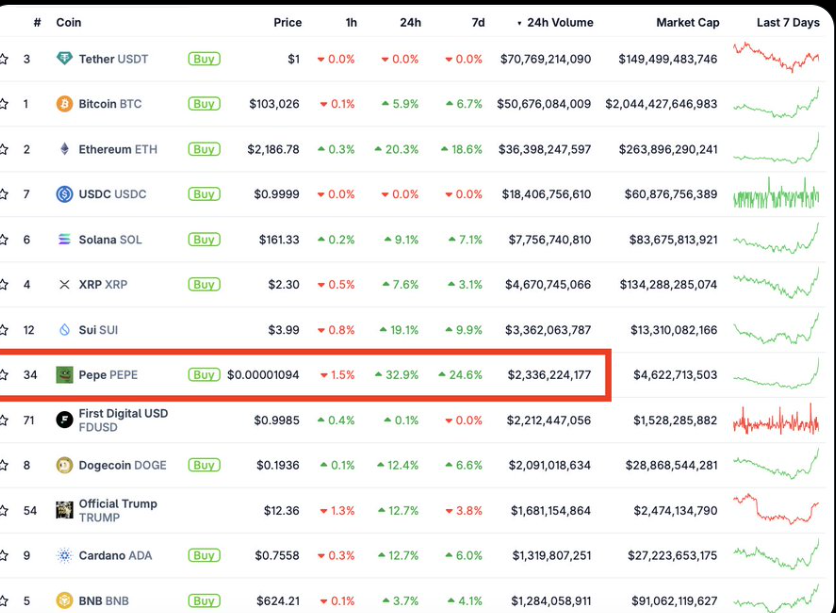Click the Solana logo icon

65,239
